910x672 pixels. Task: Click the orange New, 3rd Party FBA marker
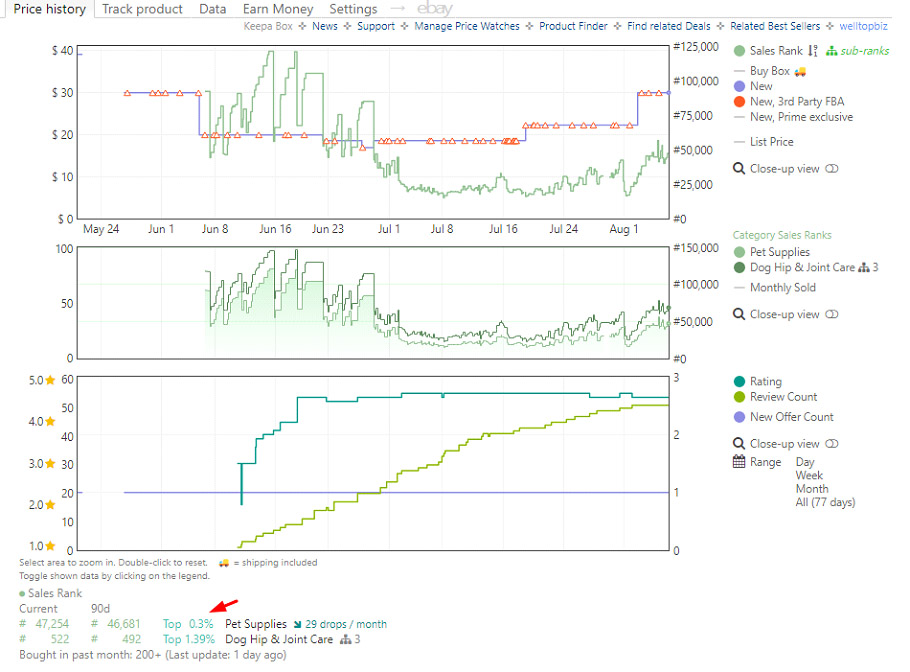click(x=739, y=102)
